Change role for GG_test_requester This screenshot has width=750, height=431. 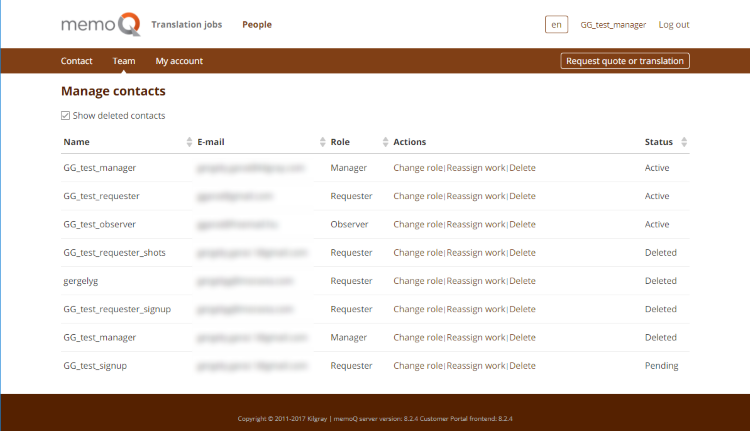click(417, 196)
